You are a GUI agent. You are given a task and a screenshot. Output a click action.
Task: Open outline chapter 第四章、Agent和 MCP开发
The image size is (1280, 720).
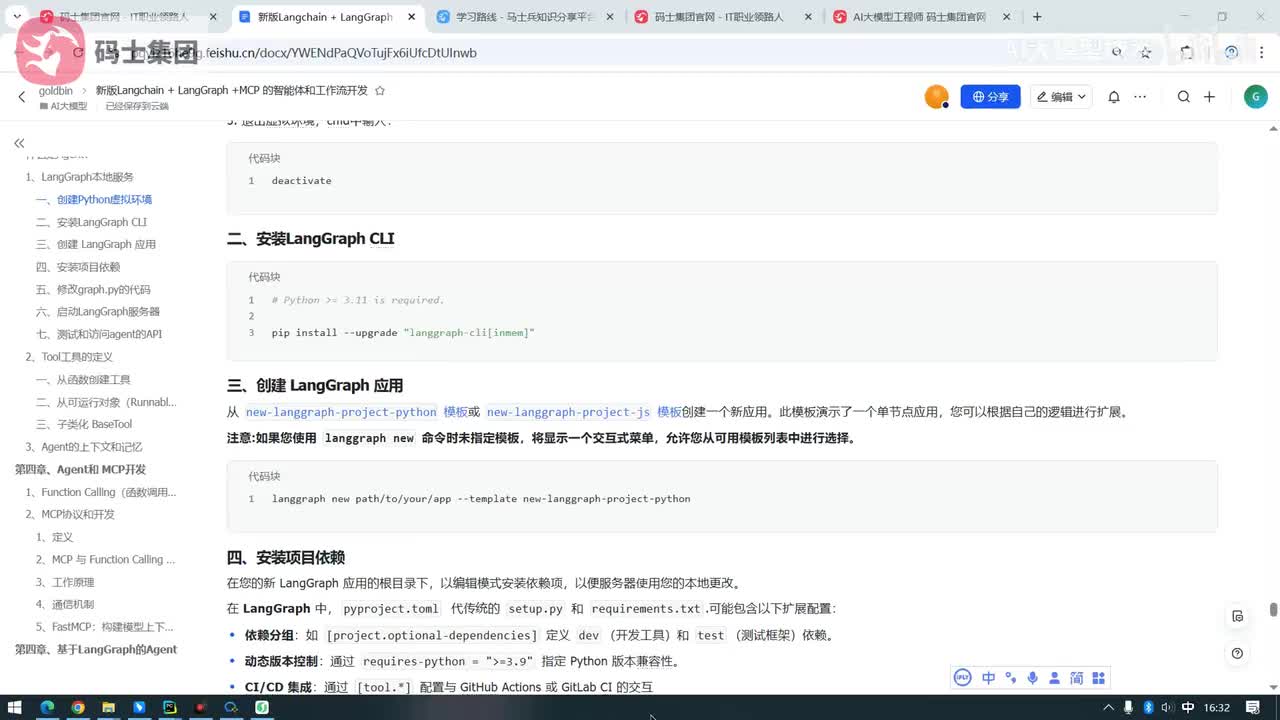80,469
